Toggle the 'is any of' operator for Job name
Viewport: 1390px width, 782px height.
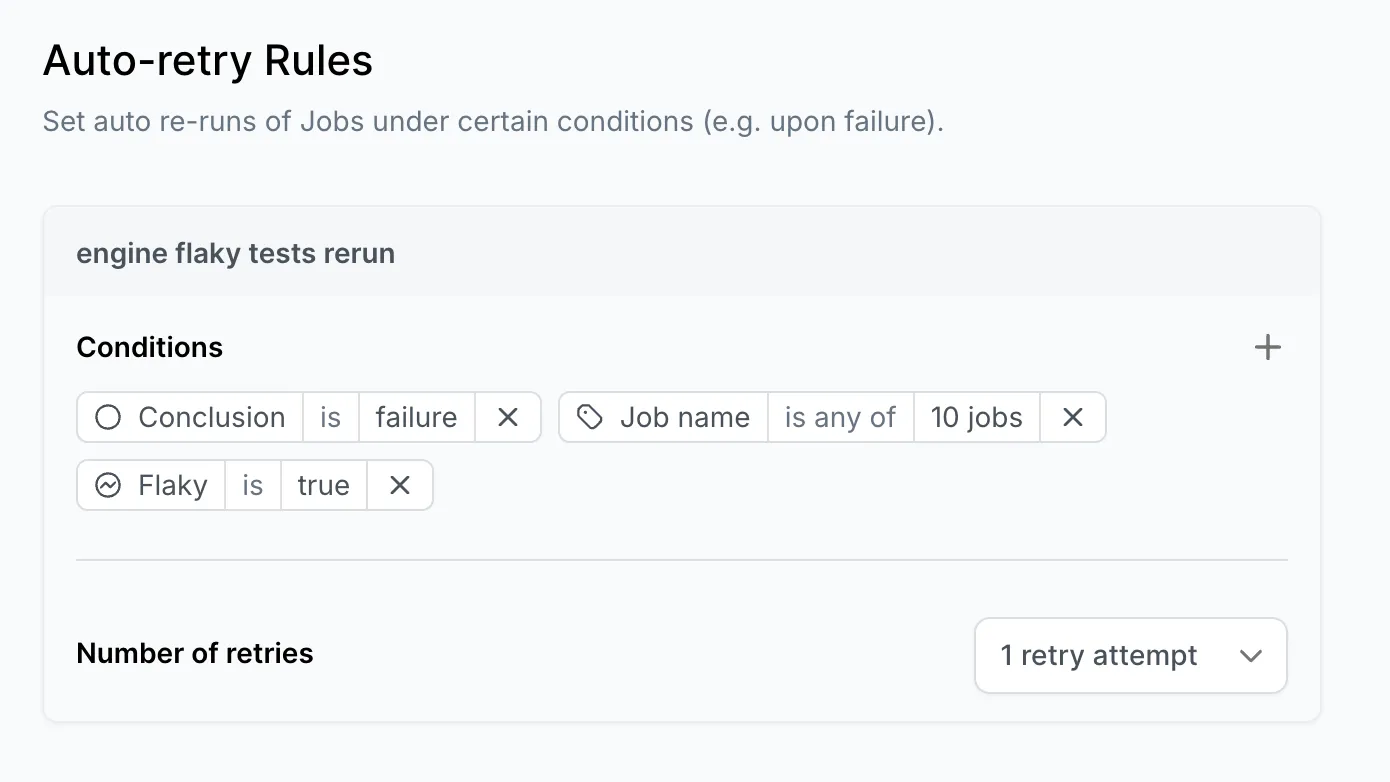840,417
